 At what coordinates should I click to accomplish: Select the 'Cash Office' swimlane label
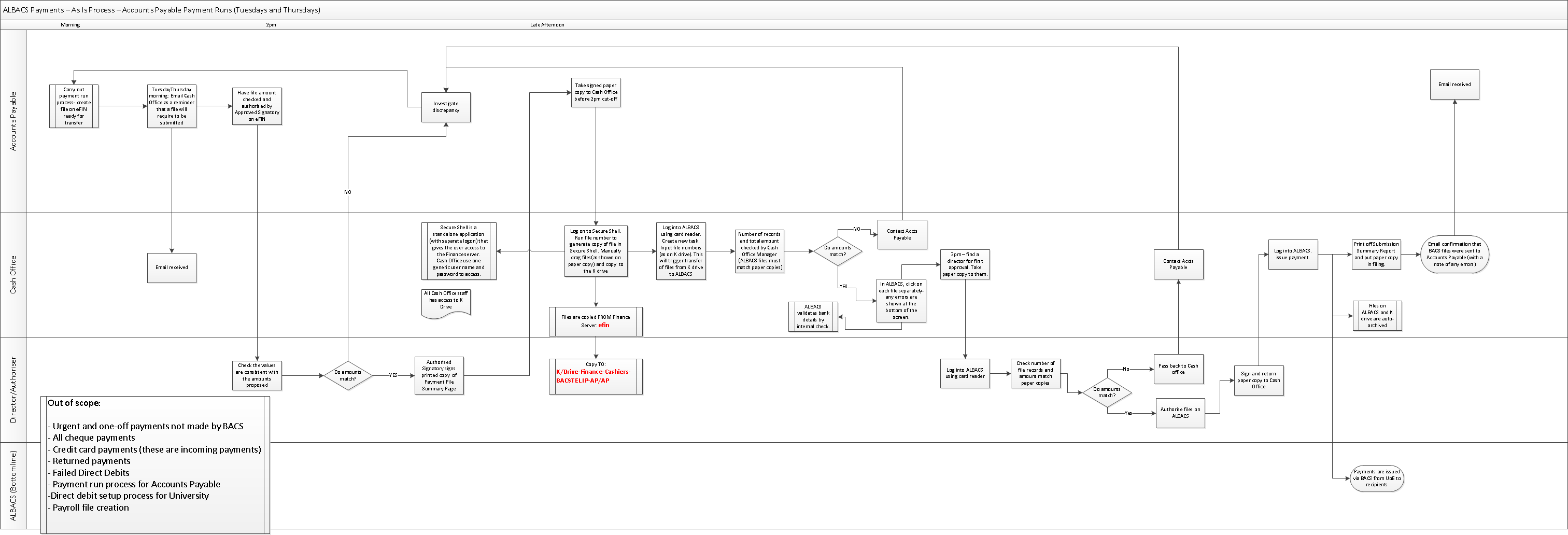coord(13,275)
